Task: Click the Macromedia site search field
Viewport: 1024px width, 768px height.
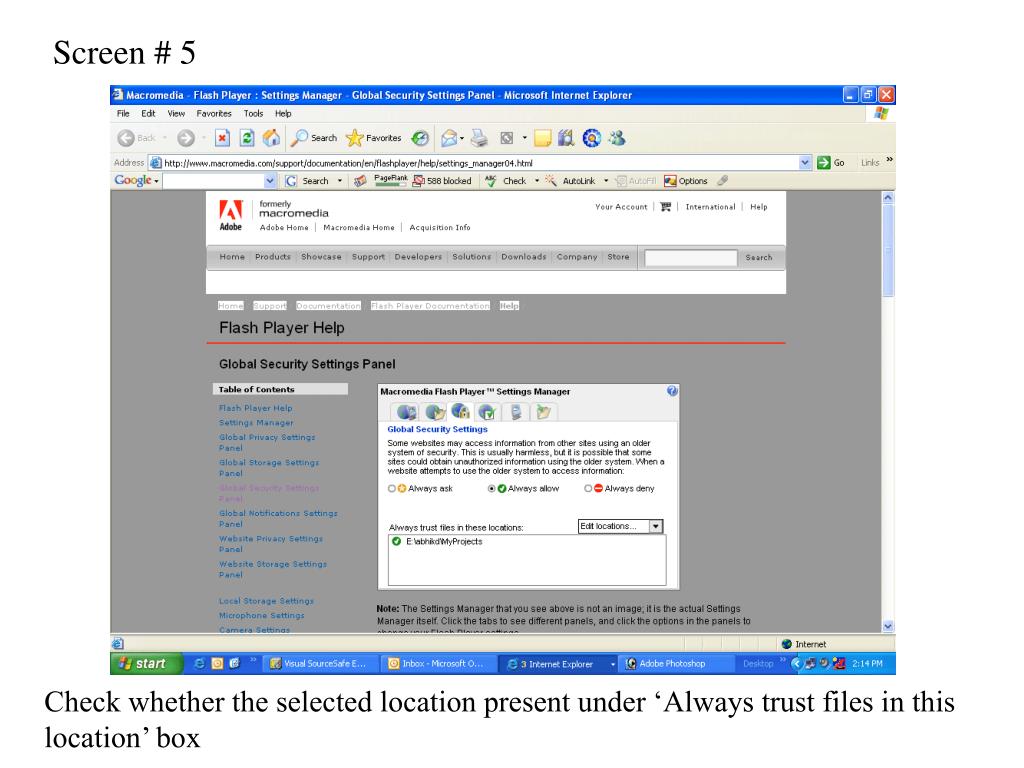Action: [690, 258]
